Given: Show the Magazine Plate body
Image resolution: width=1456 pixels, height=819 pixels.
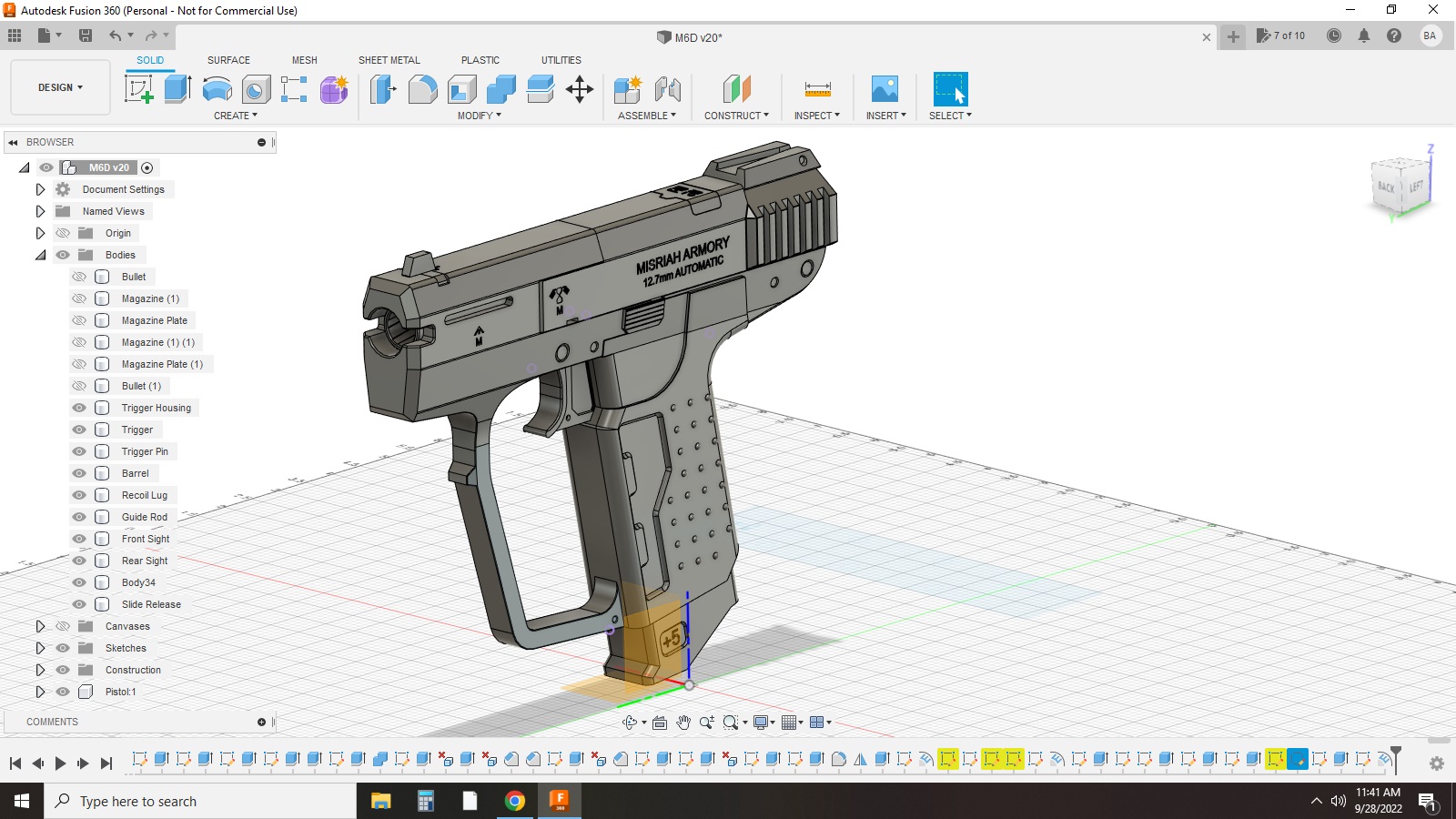Looking at the screenshot, I should point(79,320).
